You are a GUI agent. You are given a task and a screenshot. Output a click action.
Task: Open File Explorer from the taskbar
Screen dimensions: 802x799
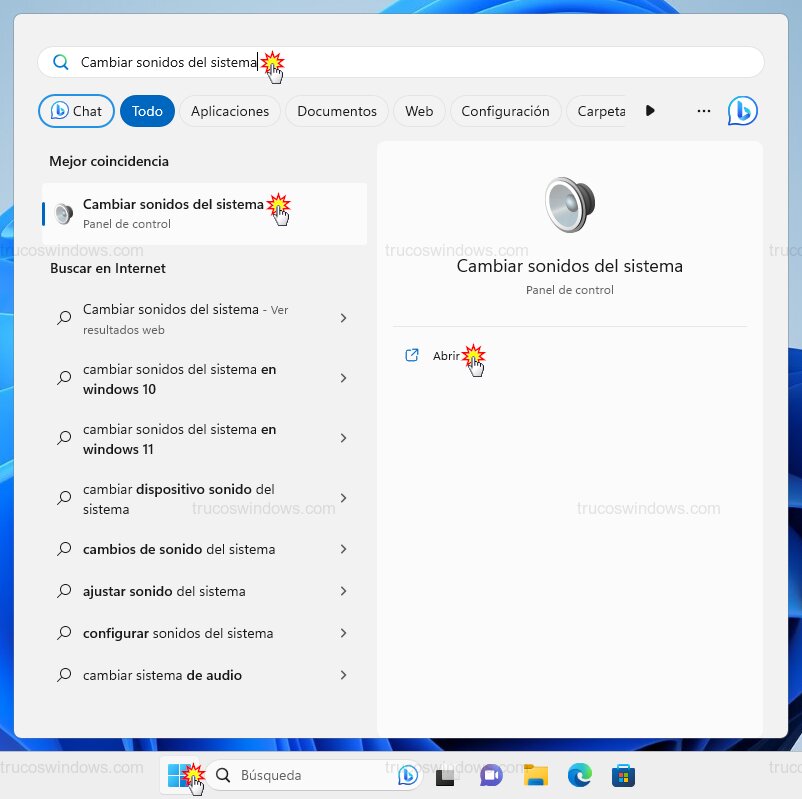click(534, 775)
